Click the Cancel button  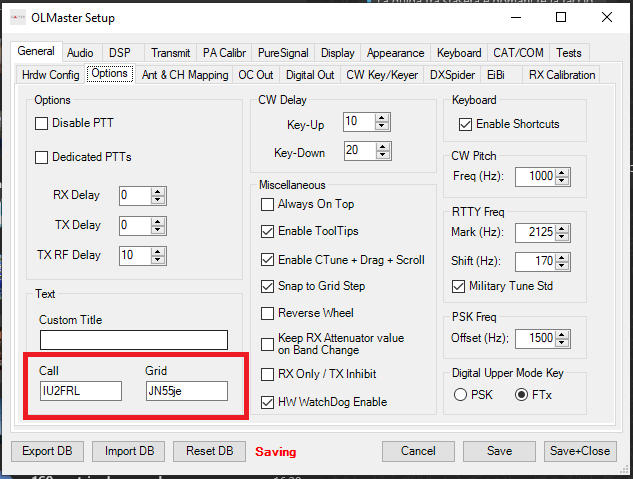pyautogui.click(x=418, y=451)
